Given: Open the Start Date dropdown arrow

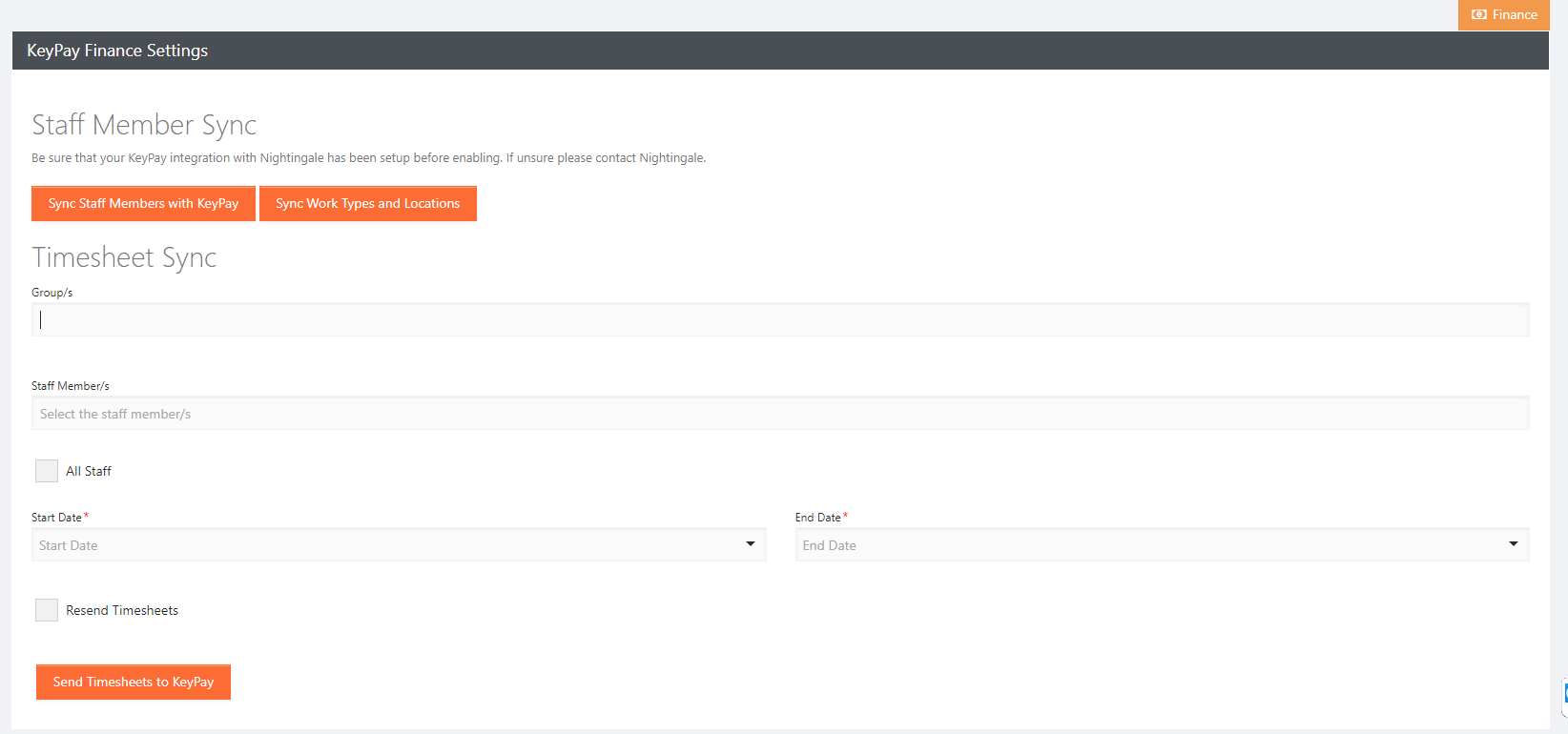Looking at the screenshot, I should pos(751,544).
